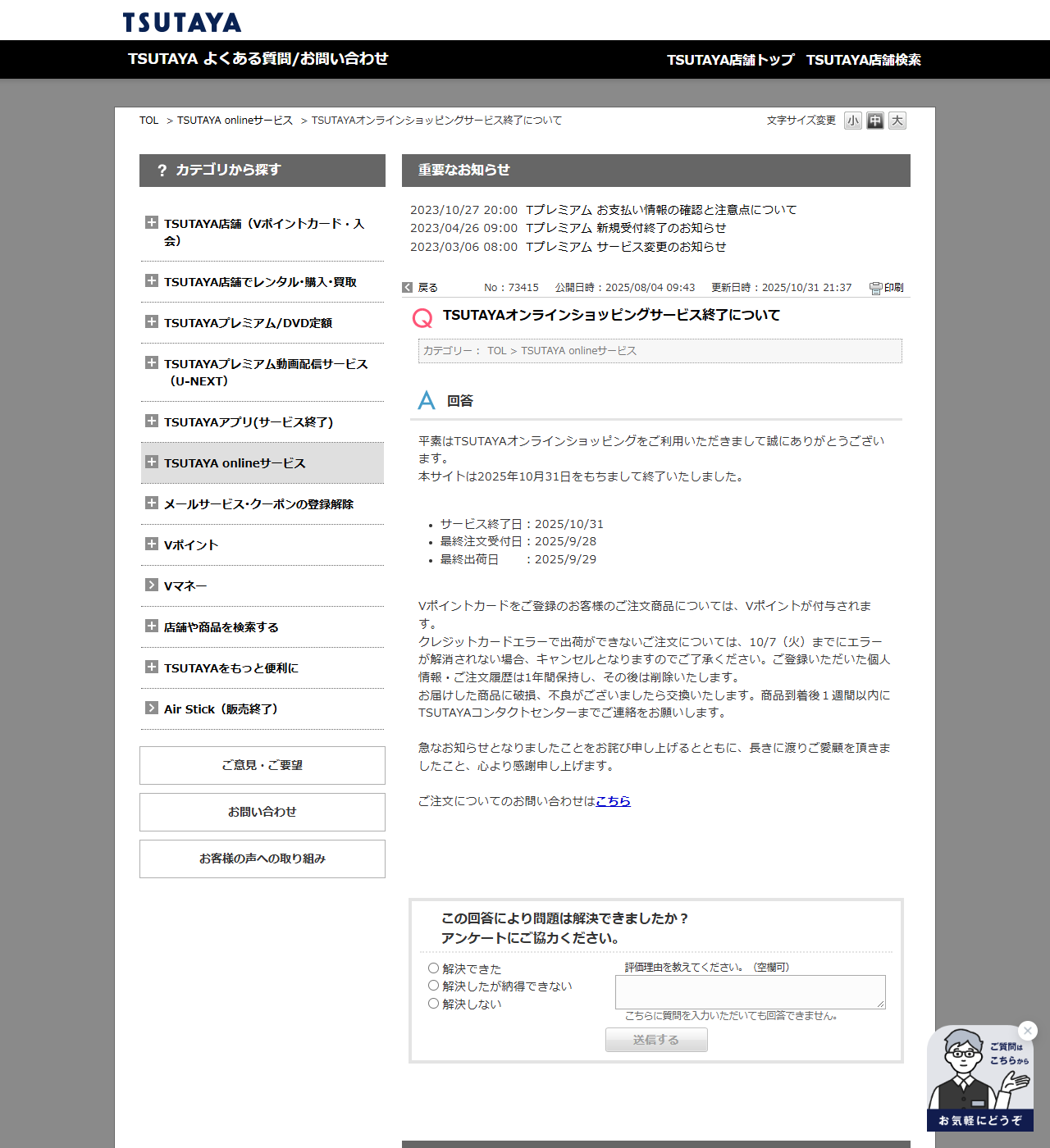
Task: Open notice Tプレミアム サービス変更のお知らせ
Action: [x=626, y=247]
